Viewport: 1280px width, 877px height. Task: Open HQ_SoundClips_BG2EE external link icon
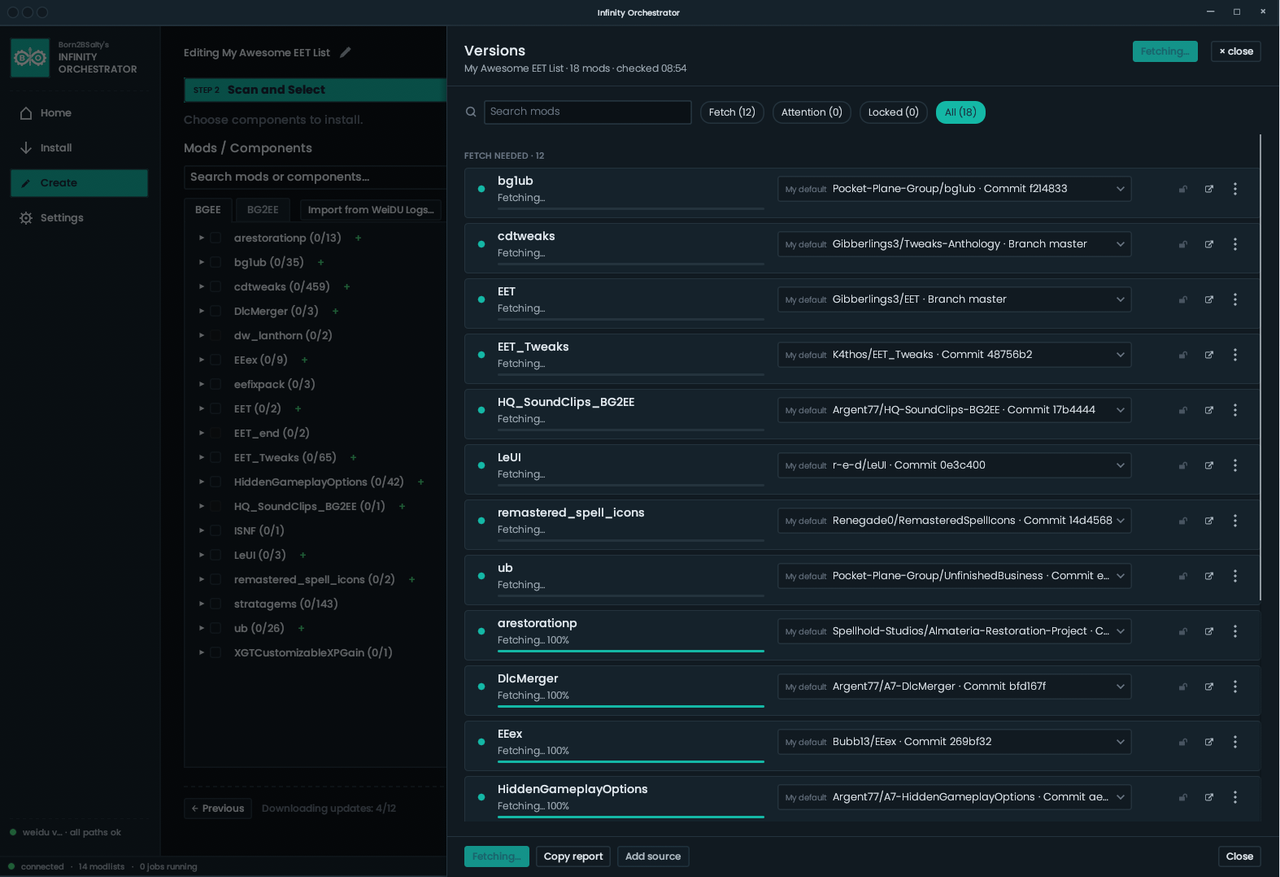(x=1209, y=410)
